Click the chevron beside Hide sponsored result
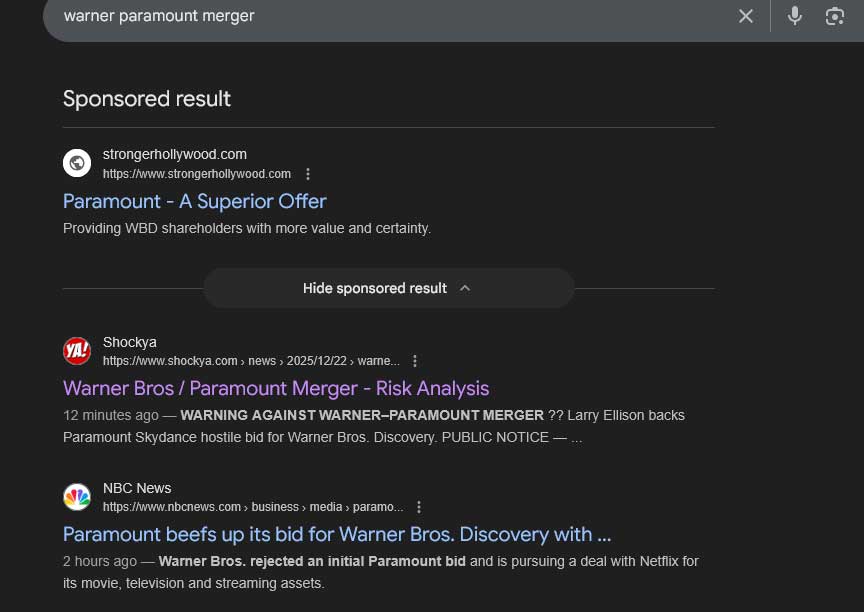 465,288
